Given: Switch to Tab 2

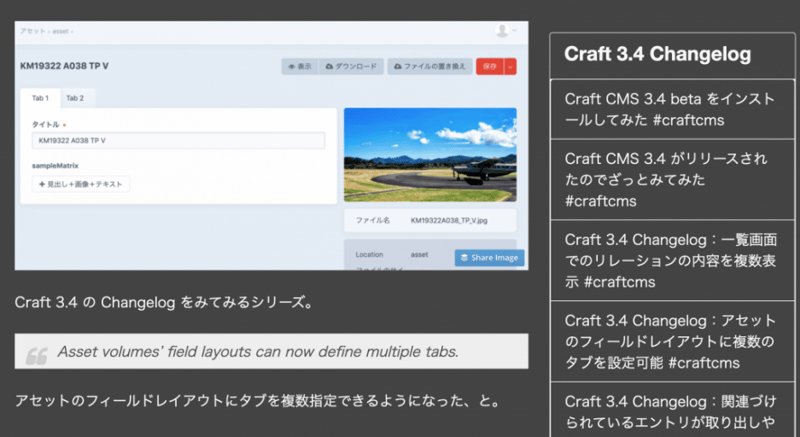Looking at the screenshot, I should point(75,98).
